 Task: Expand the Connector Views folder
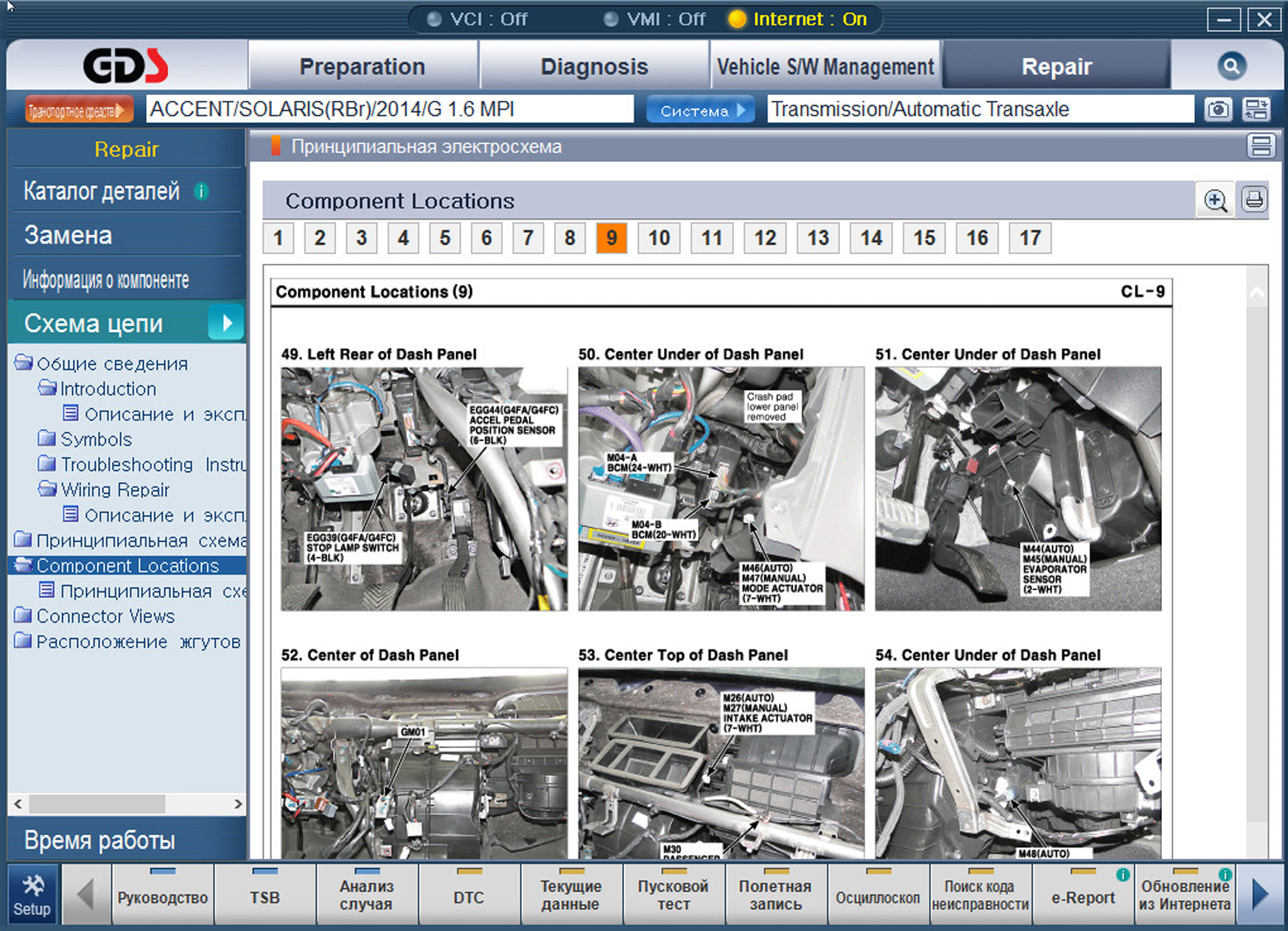coord(24,616)
